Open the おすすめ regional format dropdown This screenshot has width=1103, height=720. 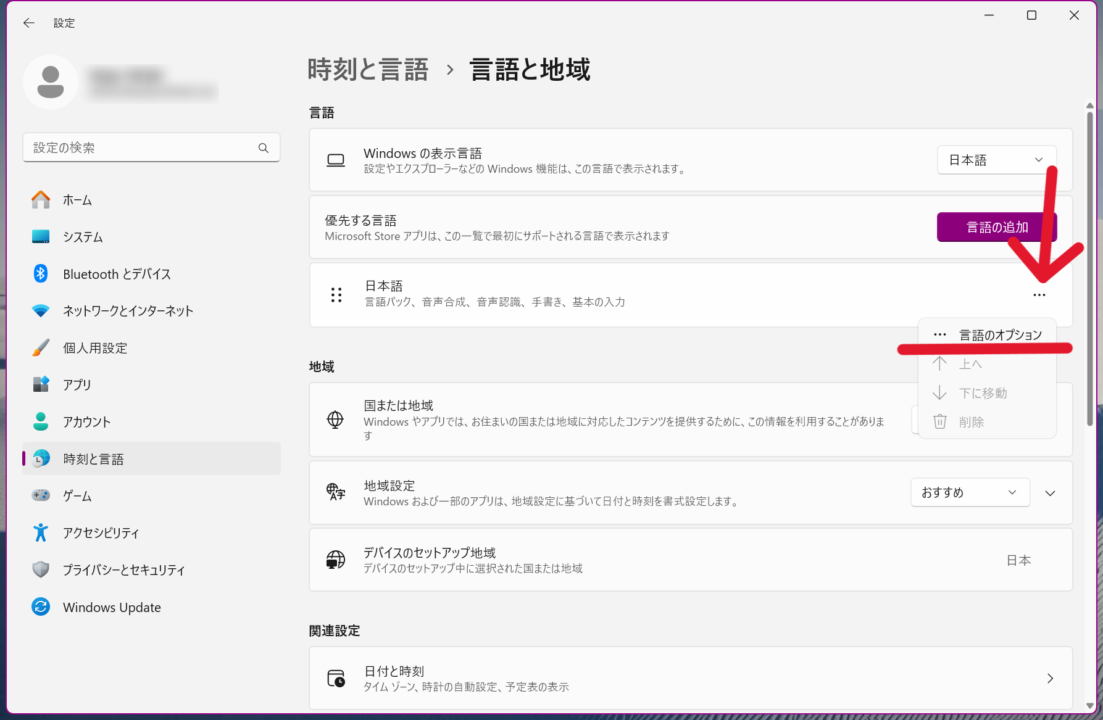click(970, 492)
